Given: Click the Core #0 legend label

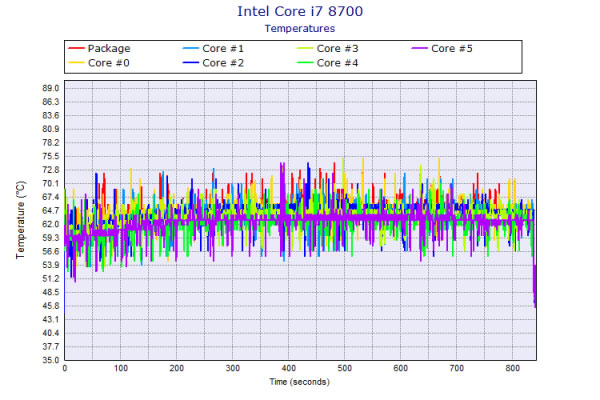Looking at the screenshot, I should coord(109,63).
